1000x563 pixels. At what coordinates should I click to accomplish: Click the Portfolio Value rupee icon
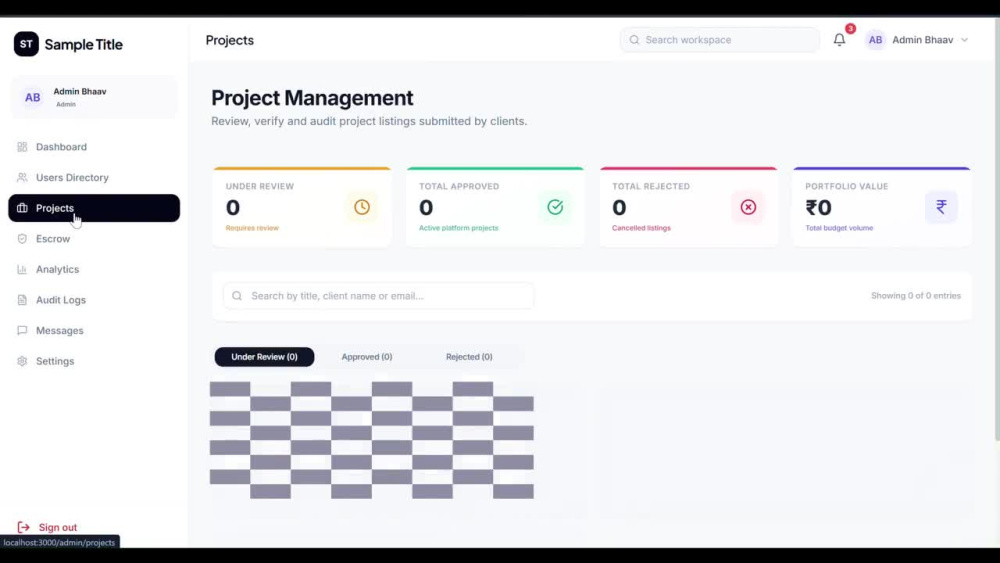(941, 207)
